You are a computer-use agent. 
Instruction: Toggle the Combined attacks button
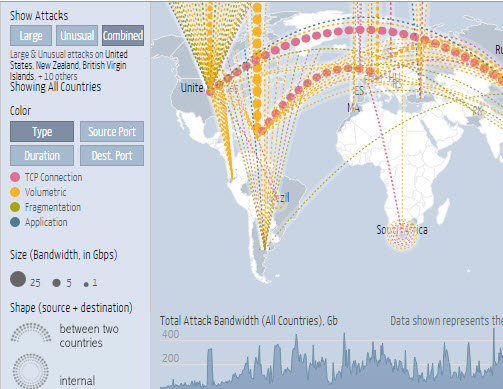pyautogui.click(x=123, y=36)
